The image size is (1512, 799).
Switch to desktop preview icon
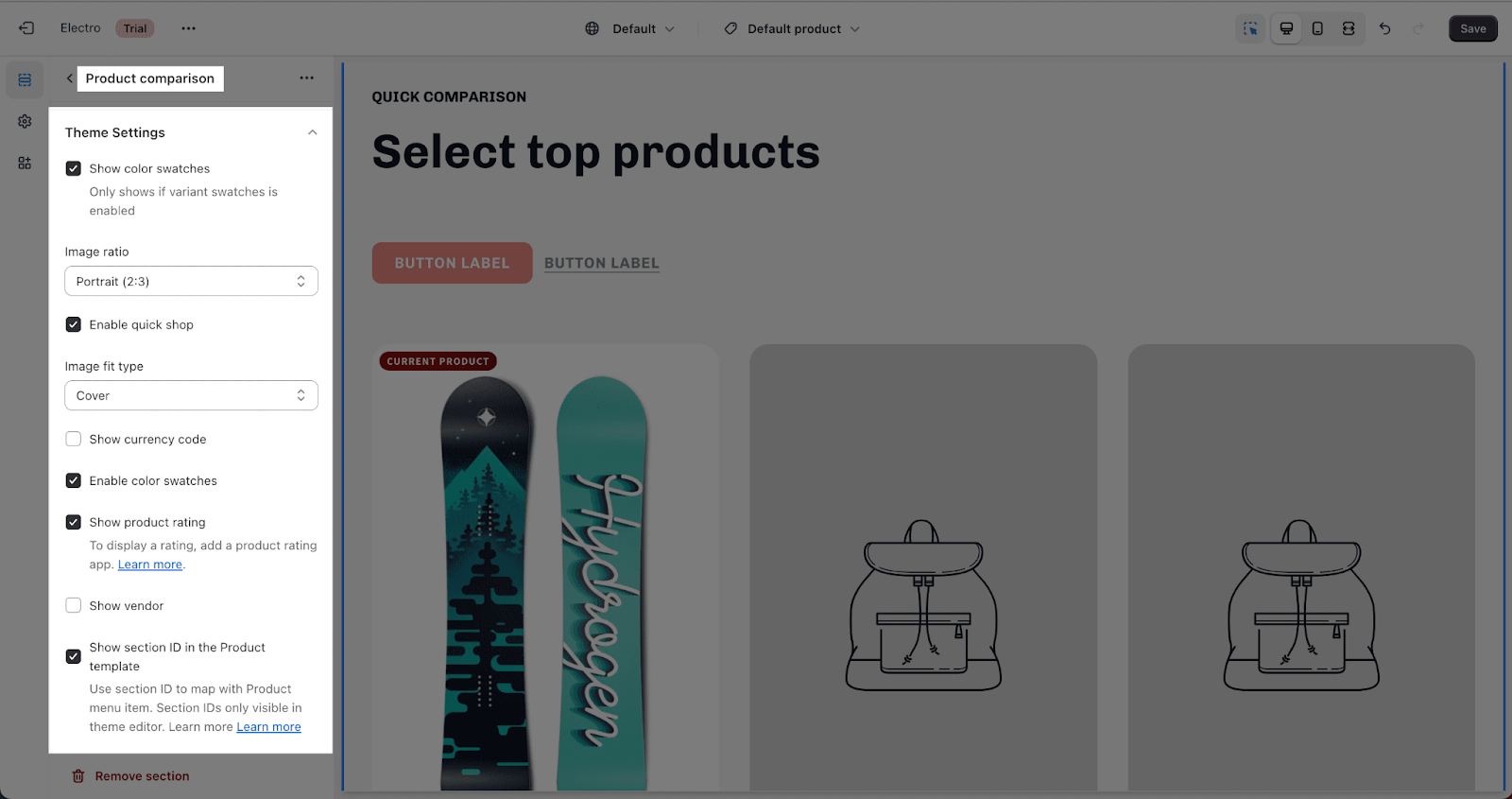coord(1286,28)
